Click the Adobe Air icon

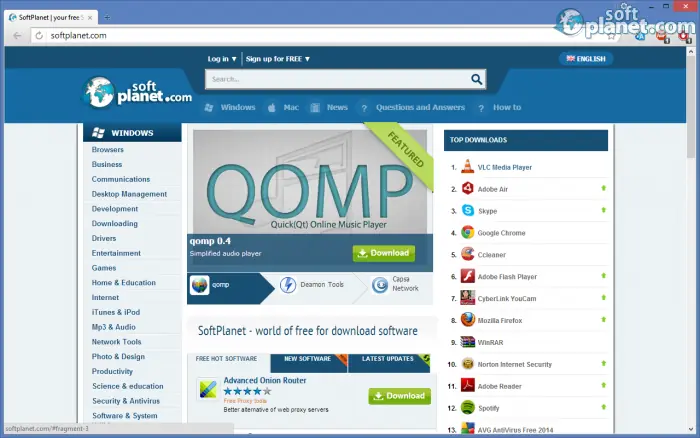pyautogui.click(x=467, y=189)
